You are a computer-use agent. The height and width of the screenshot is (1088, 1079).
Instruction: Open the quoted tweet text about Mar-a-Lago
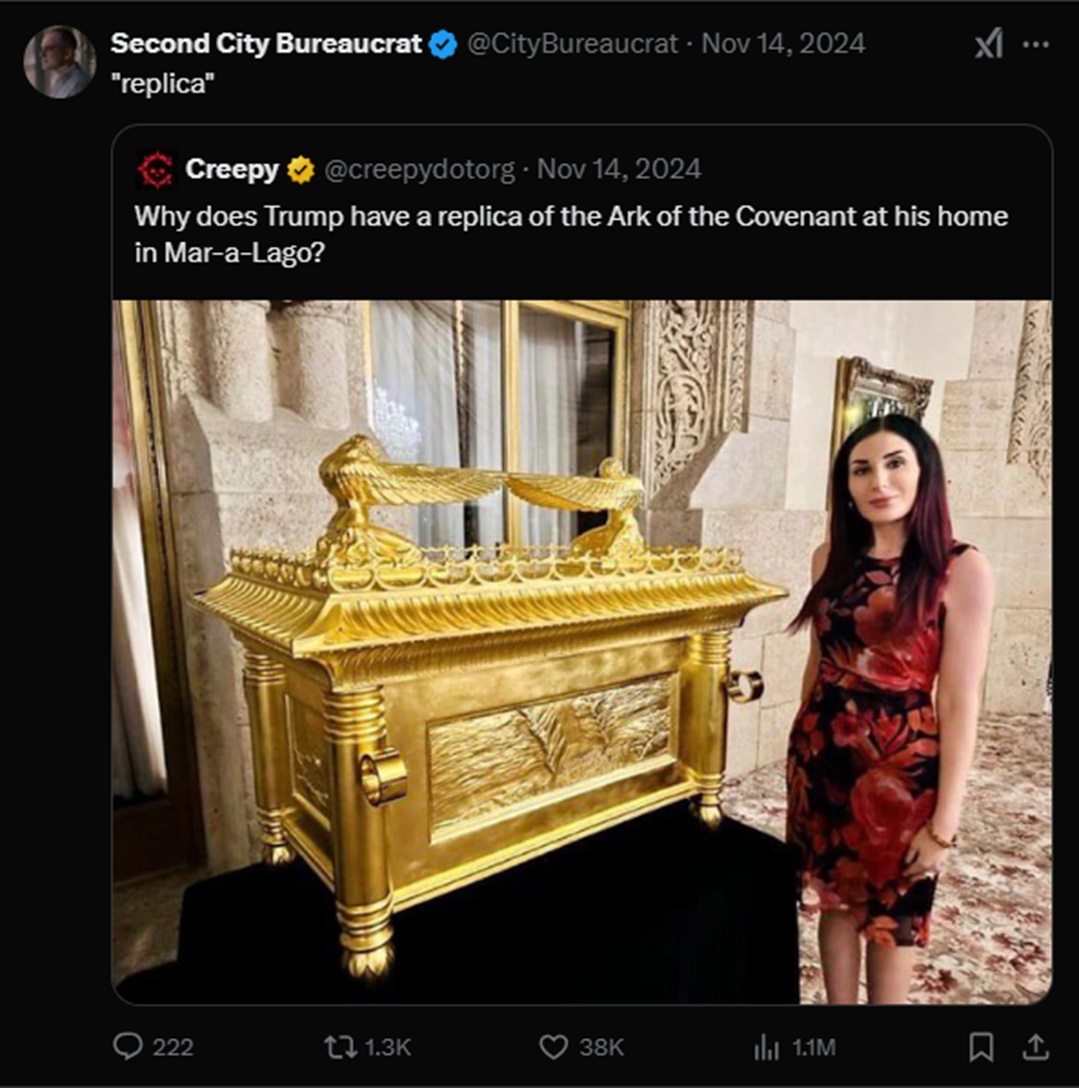[571, 235]
